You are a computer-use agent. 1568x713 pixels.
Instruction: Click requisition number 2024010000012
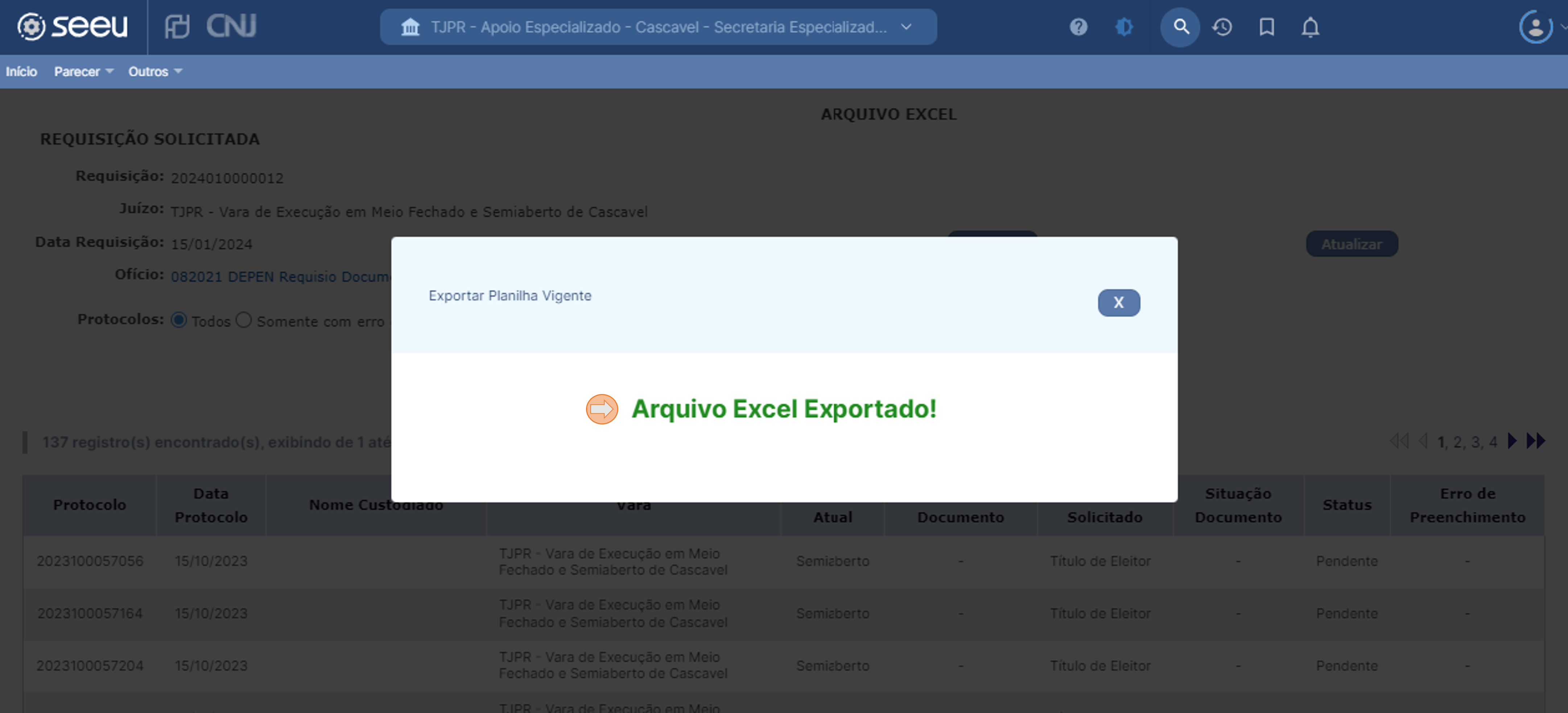(x=227, y=178)
